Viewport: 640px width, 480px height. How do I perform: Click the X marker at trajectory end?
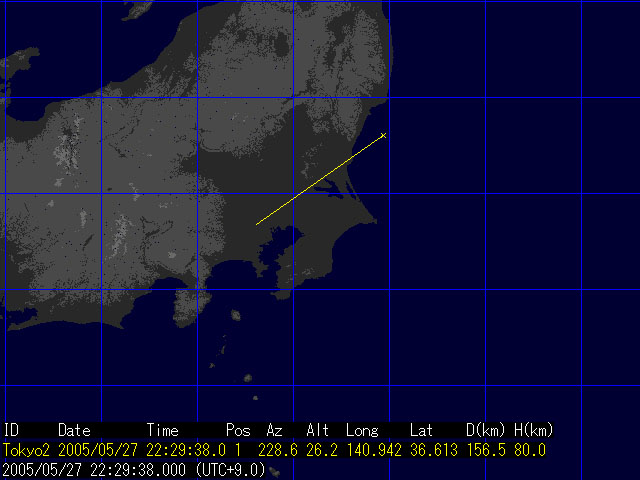pos(384,135)
